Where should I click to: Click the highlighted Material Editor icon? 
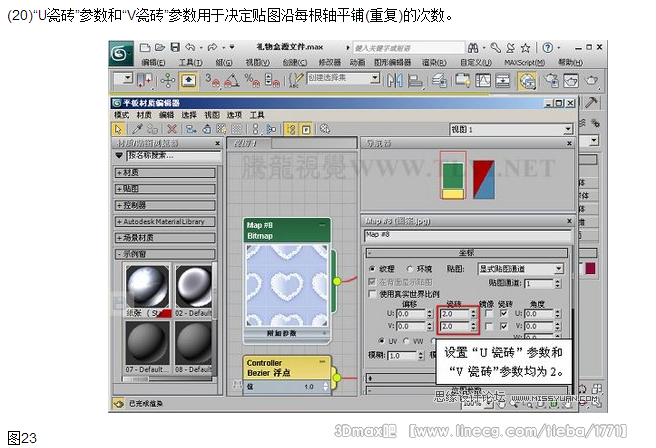point(527,81)
